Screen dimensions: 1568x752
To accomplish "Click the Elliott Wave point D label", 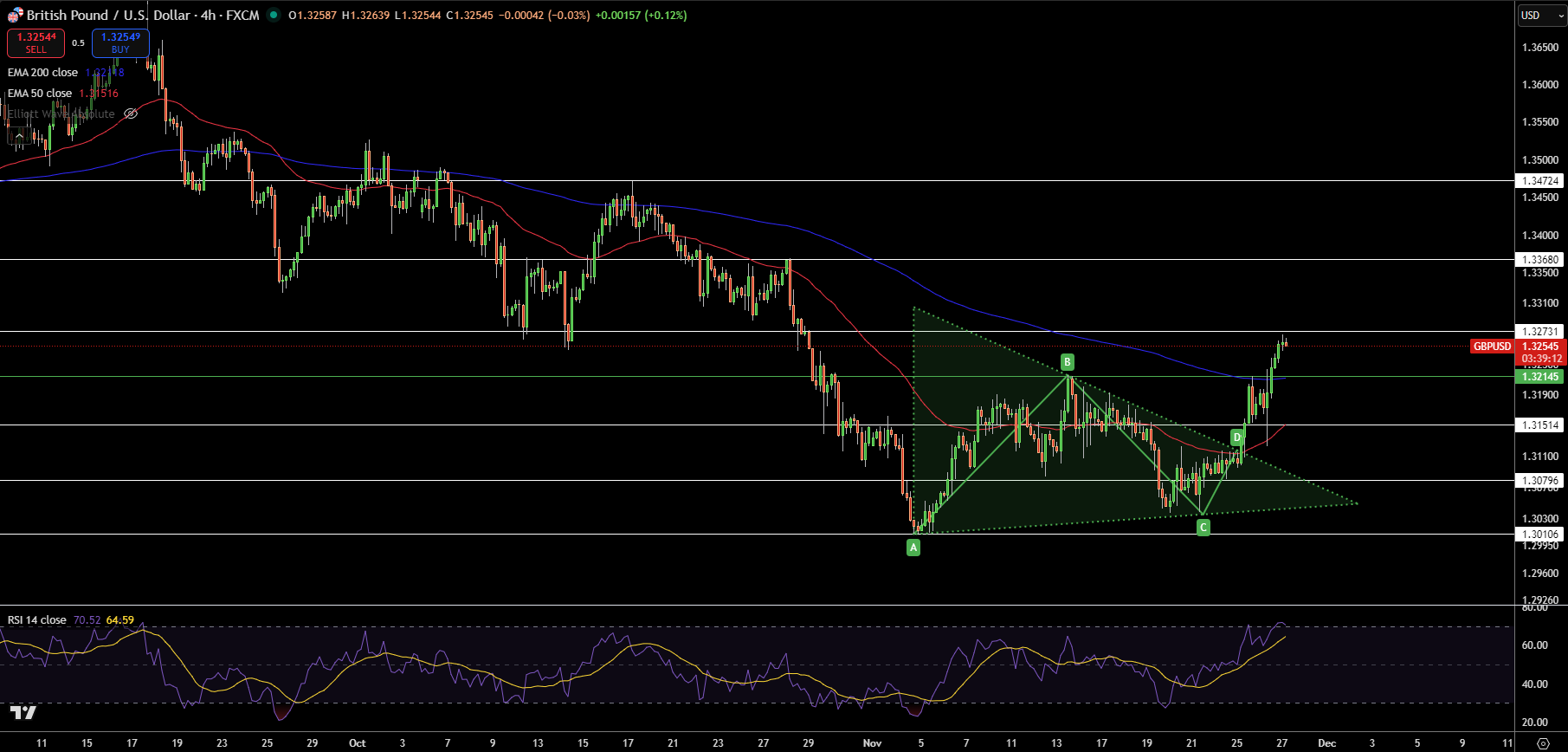I will [x=1237, y=438].
